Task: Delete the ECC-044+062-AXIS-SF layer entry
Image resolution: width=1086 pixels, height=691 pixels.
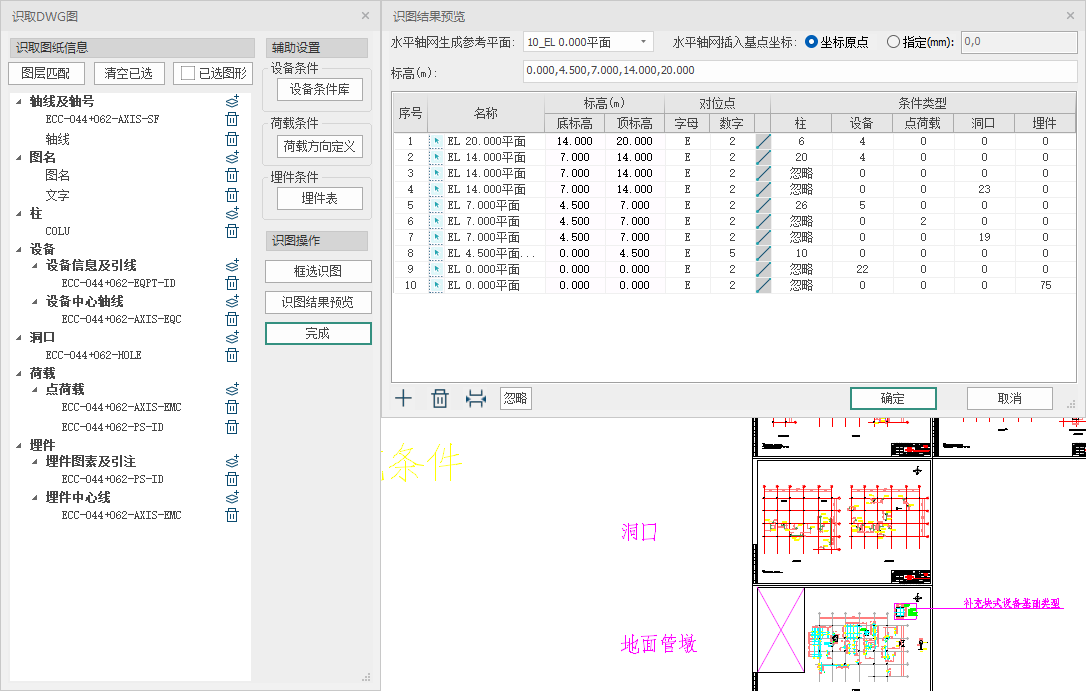Action: [232, 119]
